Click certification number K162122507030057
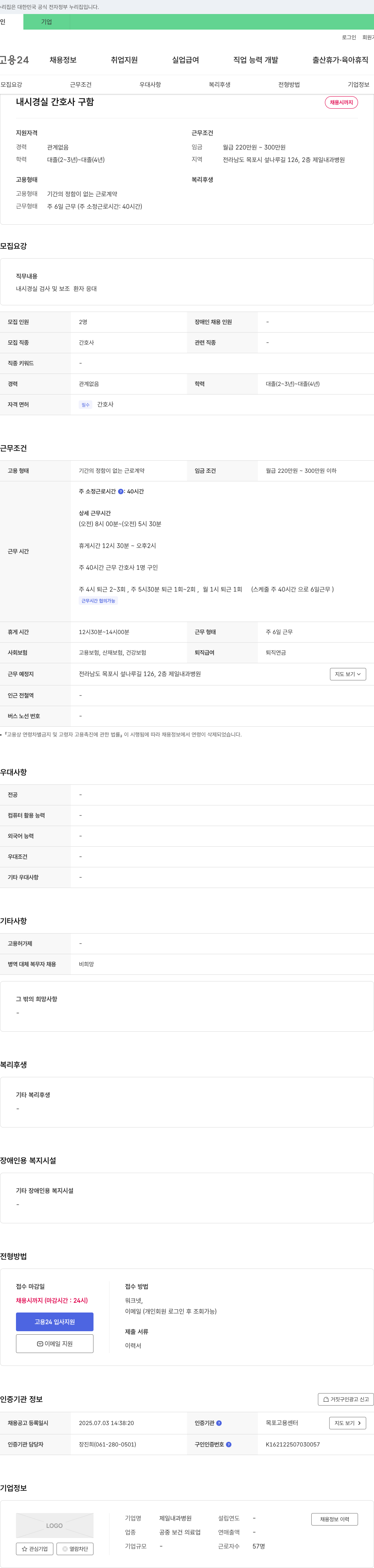 coord(292,1445)
